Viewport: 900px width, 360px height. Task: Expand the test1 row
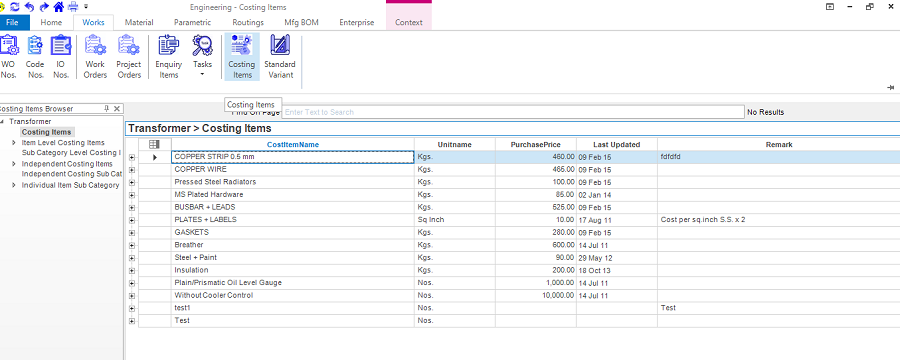pyautogui.click(x=132, y=309)
